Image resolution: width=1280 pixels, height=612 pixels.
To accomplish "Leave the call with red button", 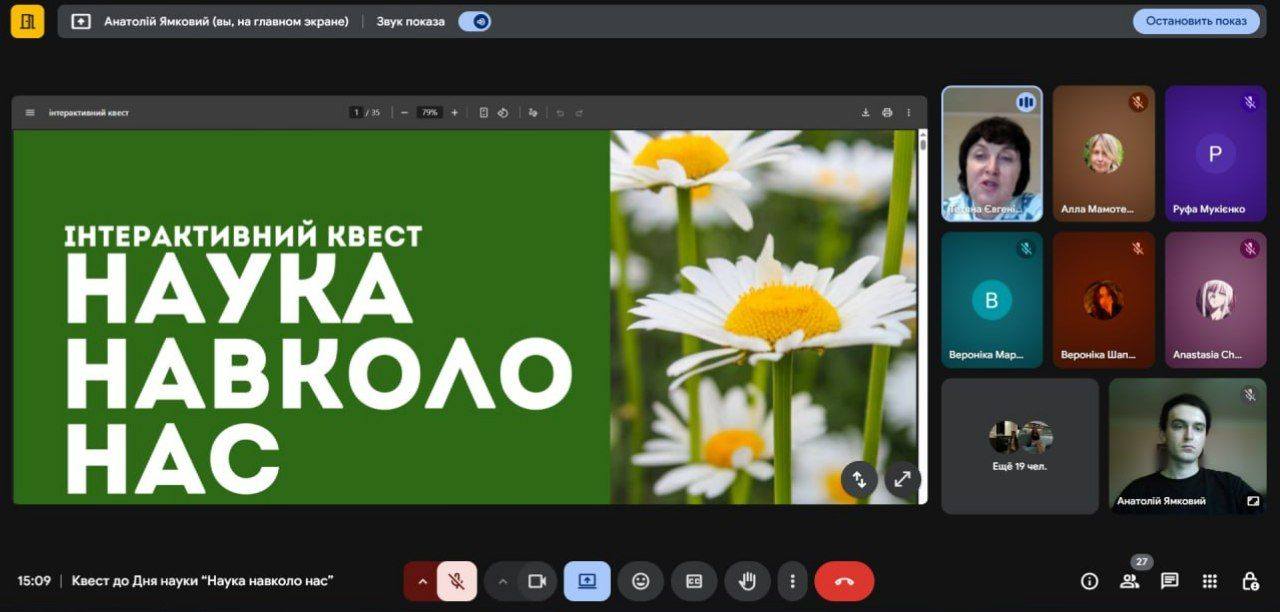I will [844, 581].
